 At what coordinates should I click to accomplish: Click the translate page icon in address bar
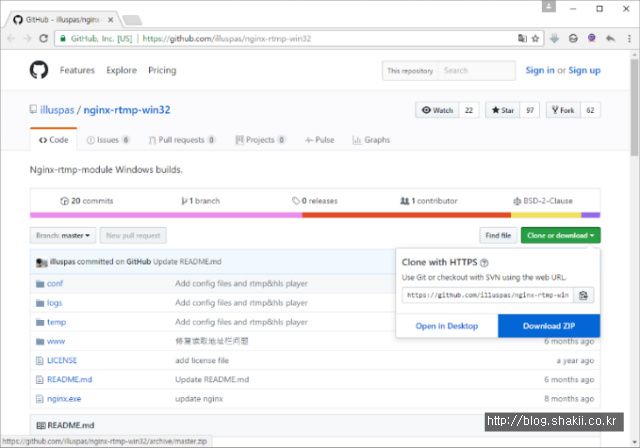point(522,38)
